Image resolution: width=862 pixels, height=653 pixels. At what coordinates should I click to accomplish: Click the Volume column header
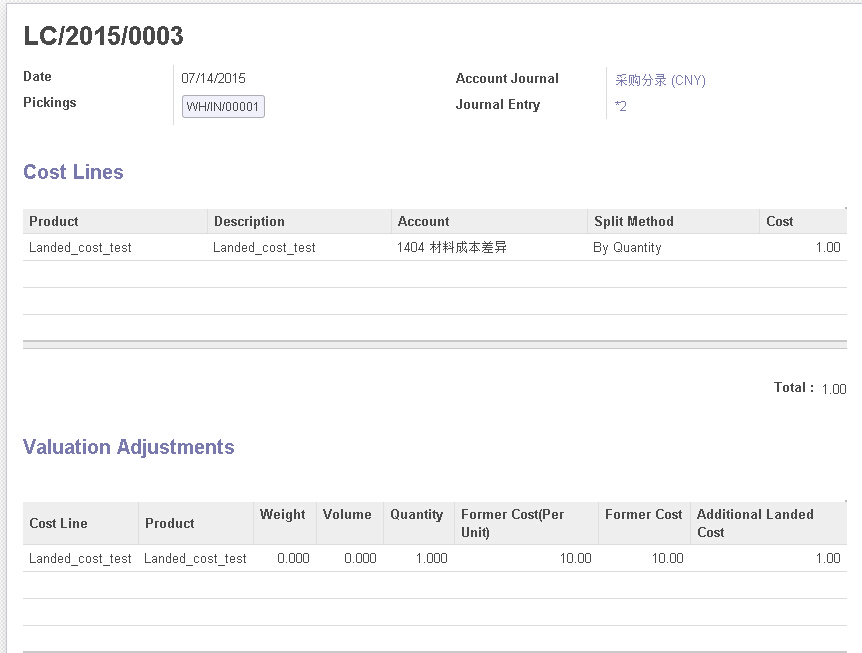coord(347,514)
